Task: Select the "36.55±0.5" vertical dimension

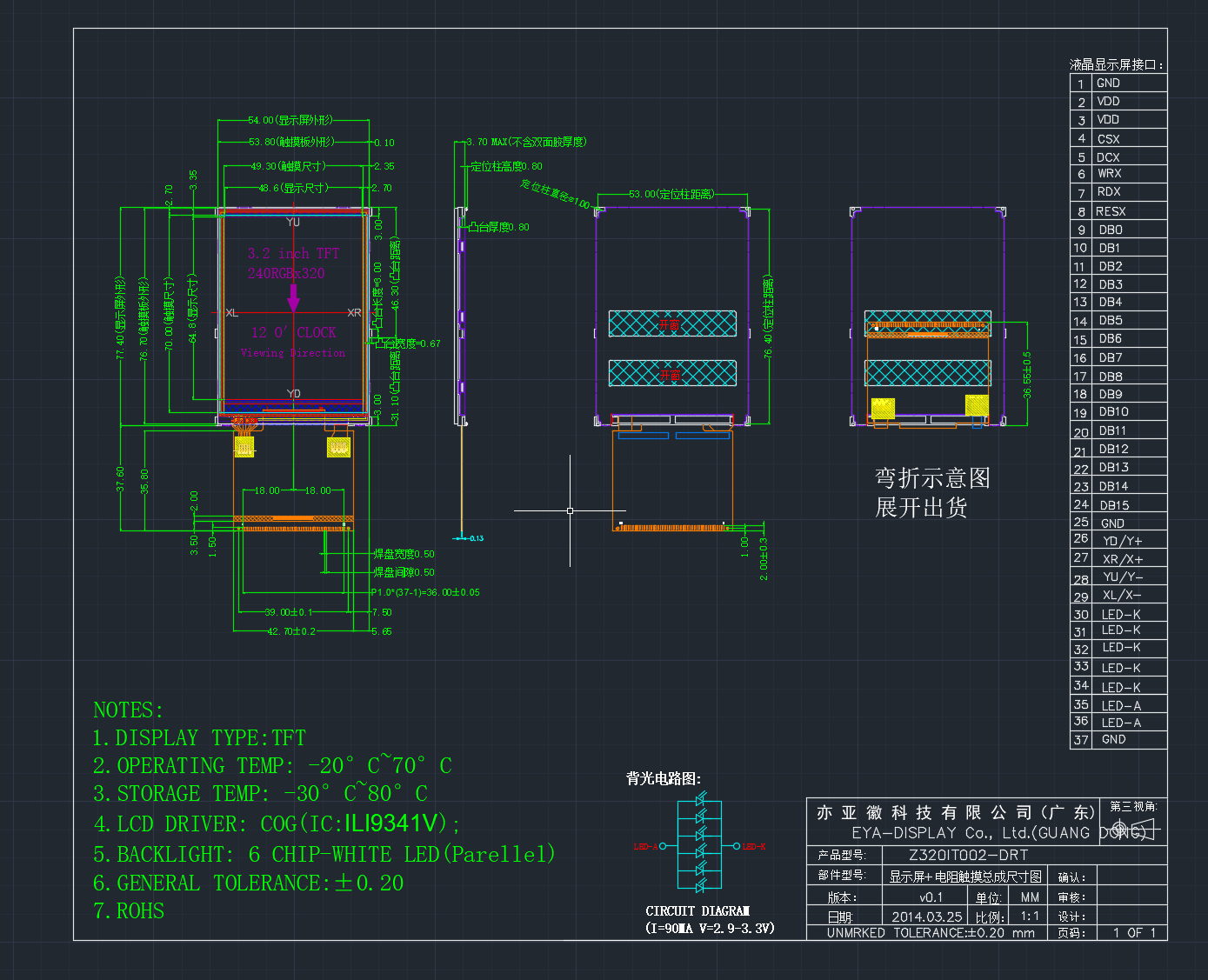Action: 1027,375
